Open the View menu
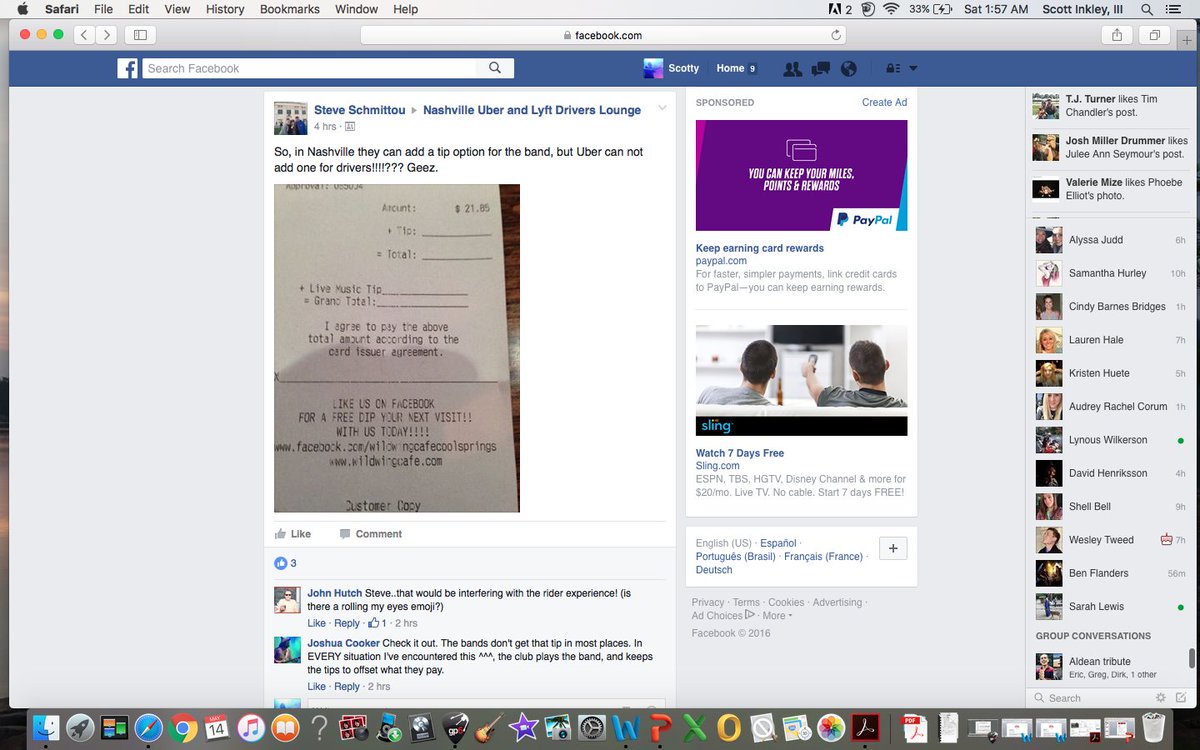This screenshot has width=1200, height=750. click(x=177, y=9)
